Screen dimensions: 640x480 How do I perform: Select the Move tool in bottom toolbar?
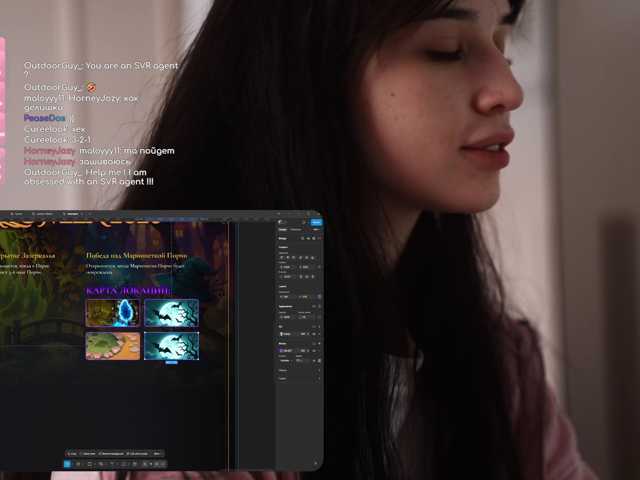[67, 464]
